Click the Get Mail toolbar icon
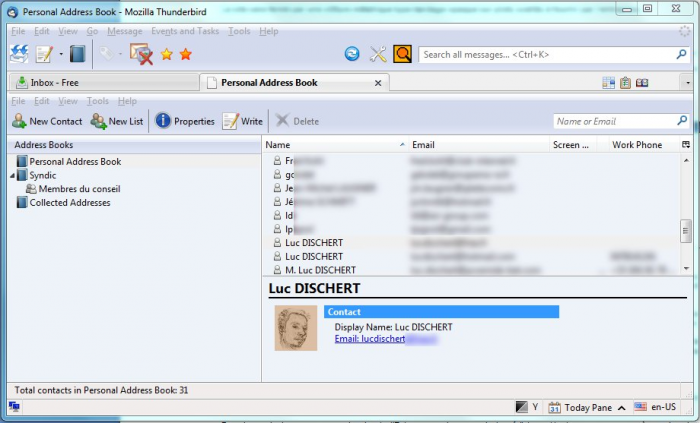The width and height of the screenshot is (700, 423). point(19,54)
